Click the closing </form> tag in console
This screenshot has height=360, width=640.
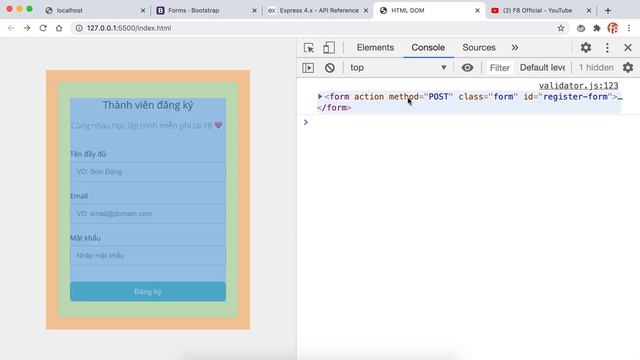click(x=334, y=108)
